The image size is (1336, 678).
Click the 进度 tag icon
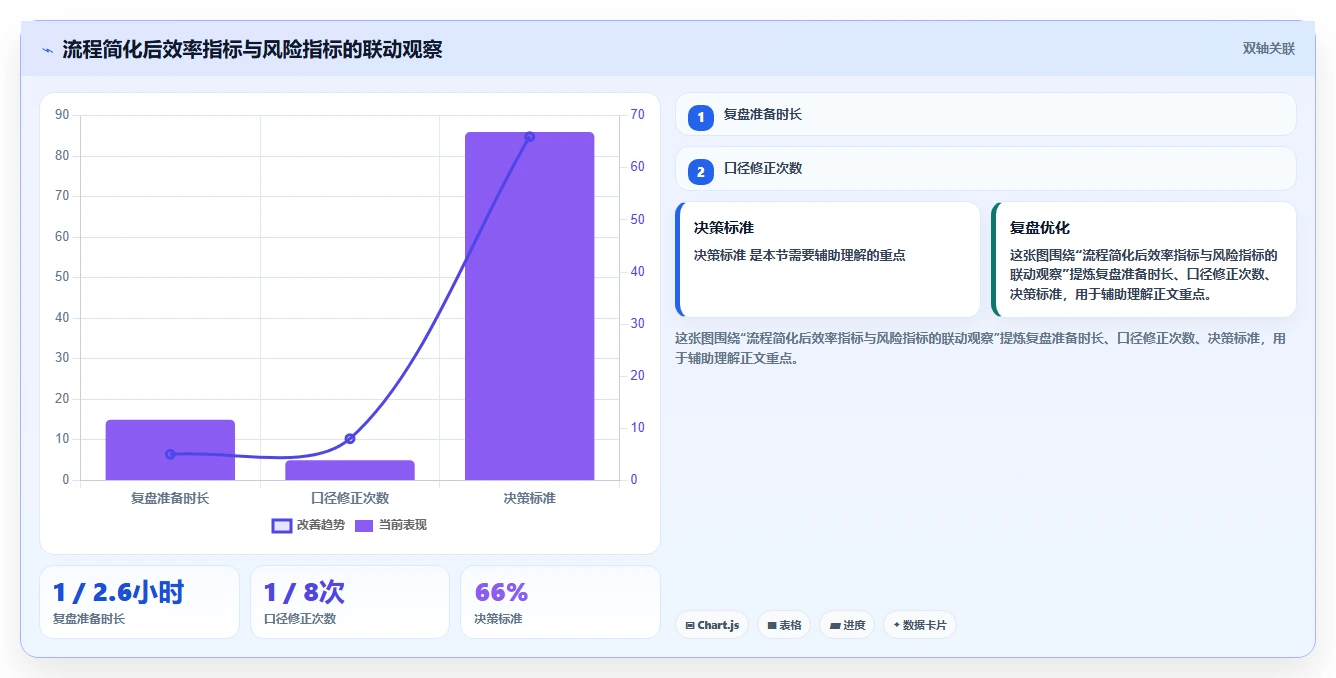tap(834, 626)
